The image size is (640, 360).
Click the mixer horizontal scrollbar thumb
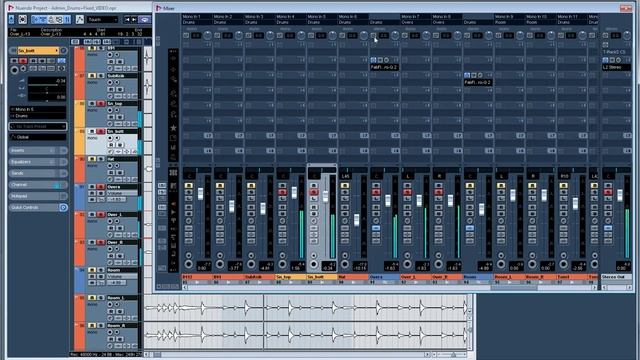coord(514,287)
